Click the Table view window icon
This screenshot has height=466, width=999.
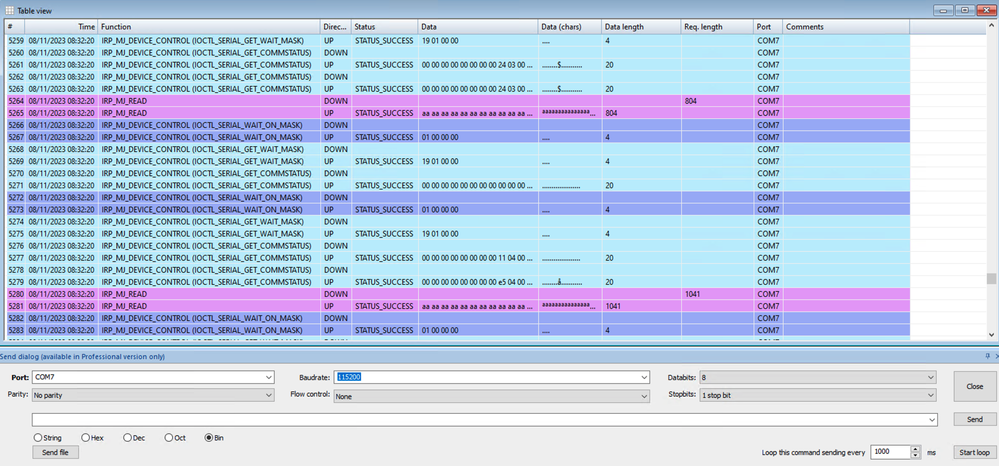[x=9, y=8]
